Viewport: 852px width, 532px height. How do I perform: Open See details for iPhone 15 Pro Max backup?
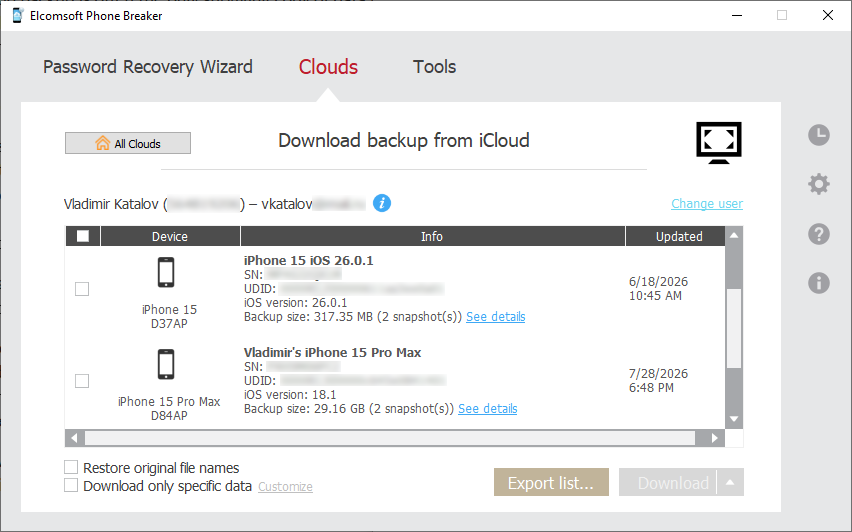[x=487, y=409]
